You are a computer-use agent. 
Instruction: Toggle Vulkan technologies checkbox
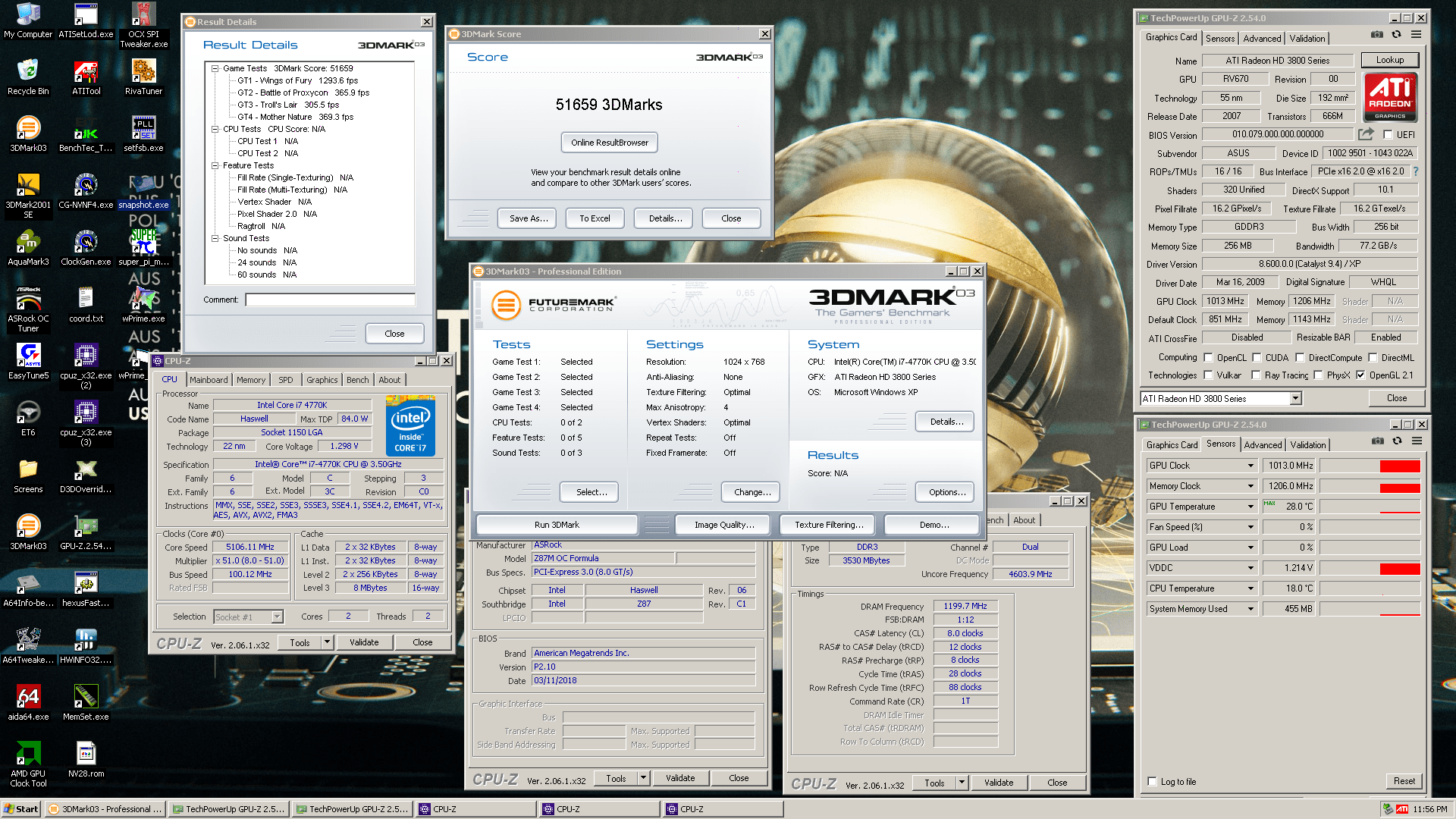click(x=1208, y=375)
